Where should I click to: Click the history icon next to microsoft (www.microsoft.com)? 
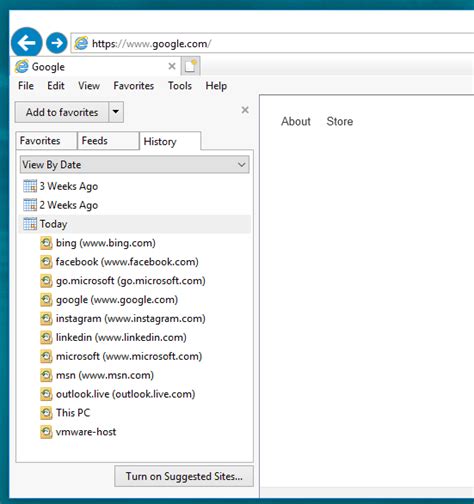(46, 356)
